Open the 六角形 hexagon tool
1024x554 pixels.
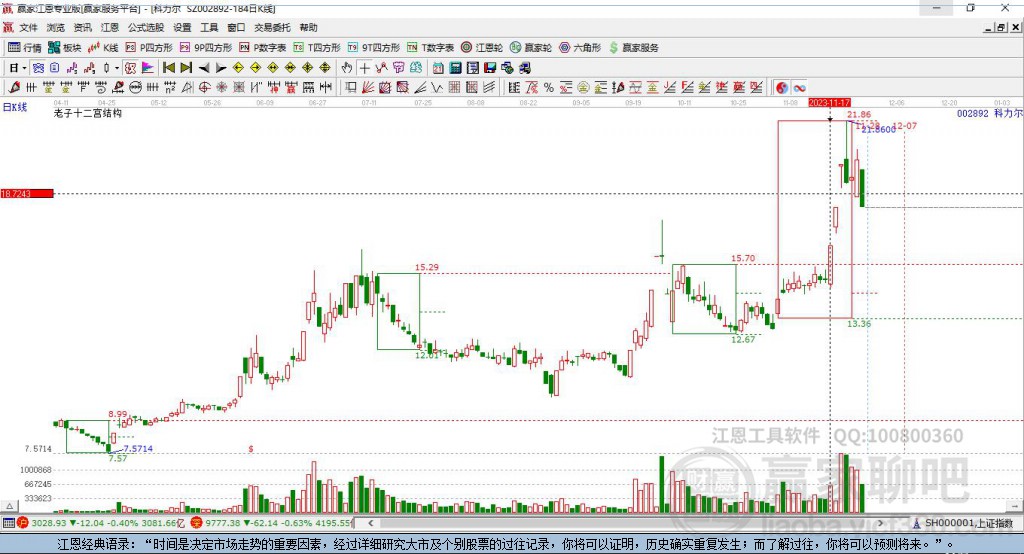[580, 48]
